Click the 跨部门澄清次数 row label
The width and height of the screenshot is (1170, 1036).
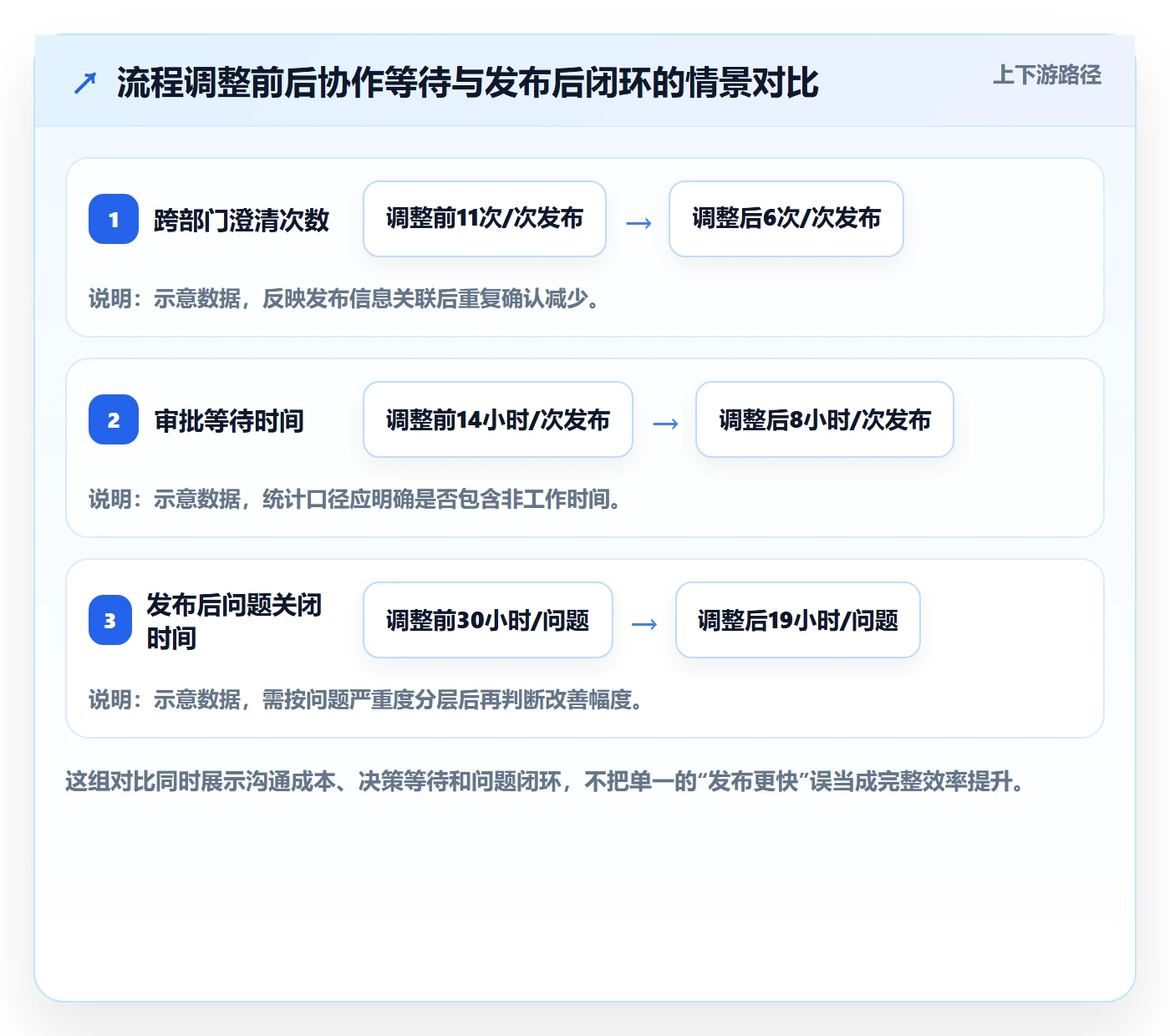coord(242,220)
